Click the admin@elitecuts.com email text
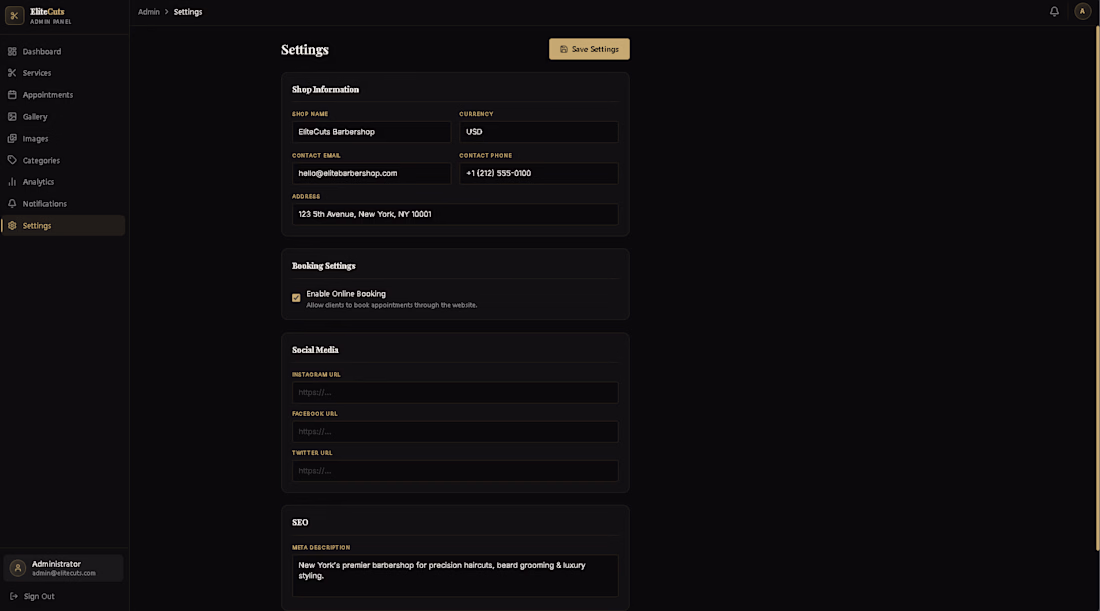The height and width of the screenshot is (611, 1100). point(64,573)
